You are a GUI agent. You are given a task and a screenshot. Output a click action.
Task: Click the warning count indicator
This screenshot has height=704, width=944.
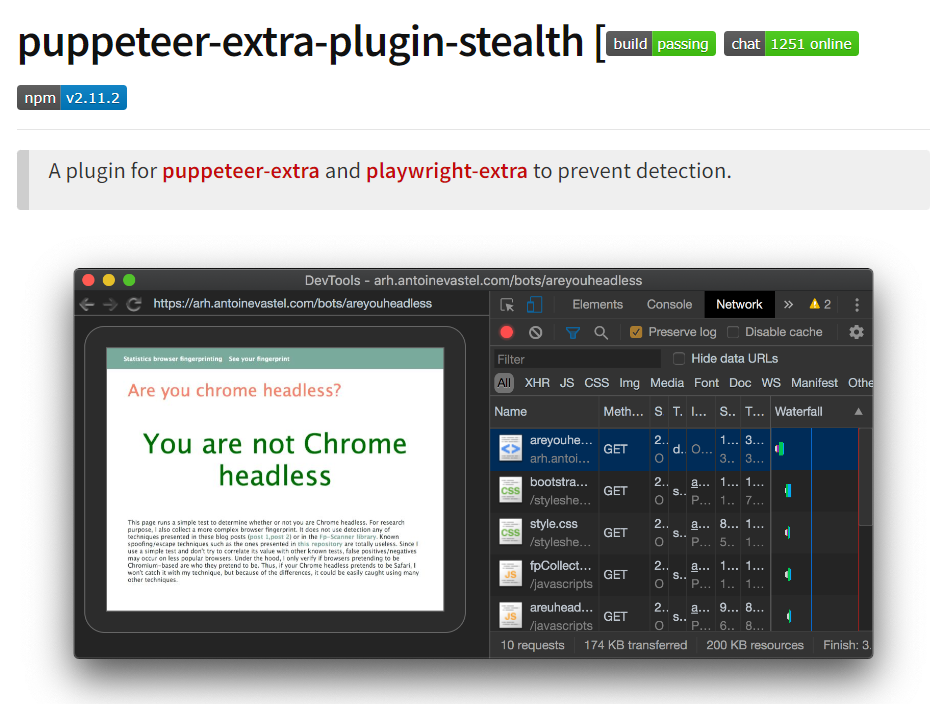click(x=820, y=304)
